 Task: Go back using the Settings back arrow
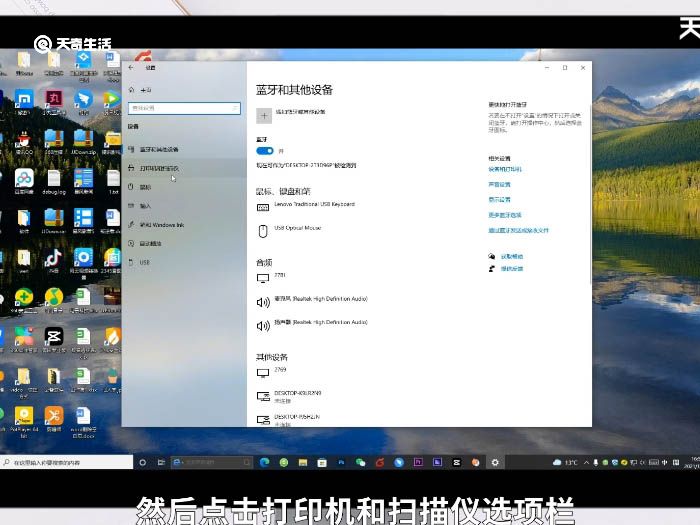point(131,67)
